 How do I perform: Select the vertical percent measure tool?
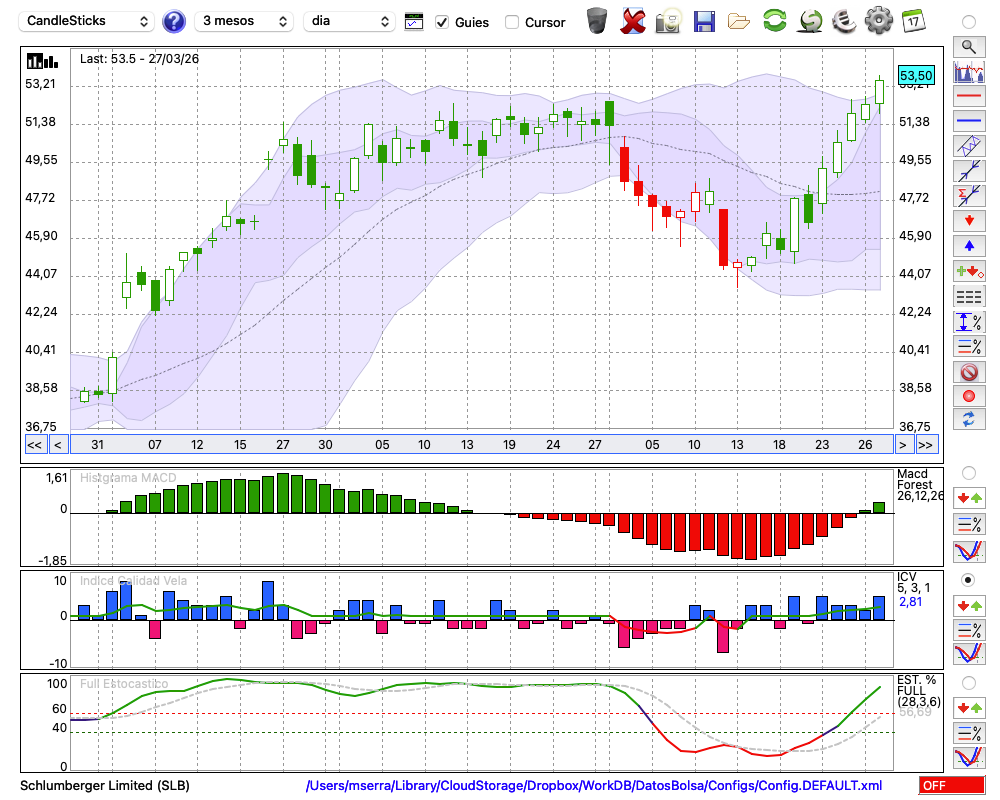pyautogui.click(x=969, y=322)
